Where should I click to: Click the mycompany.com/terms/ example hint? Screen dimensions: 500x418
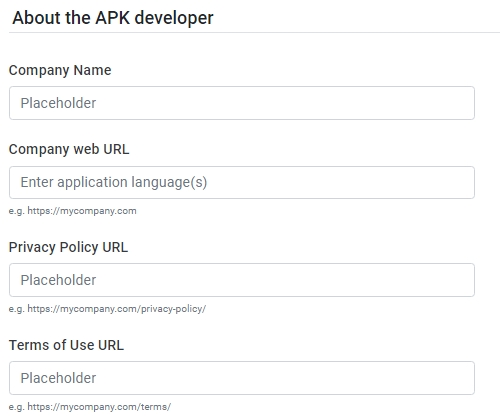99,407
